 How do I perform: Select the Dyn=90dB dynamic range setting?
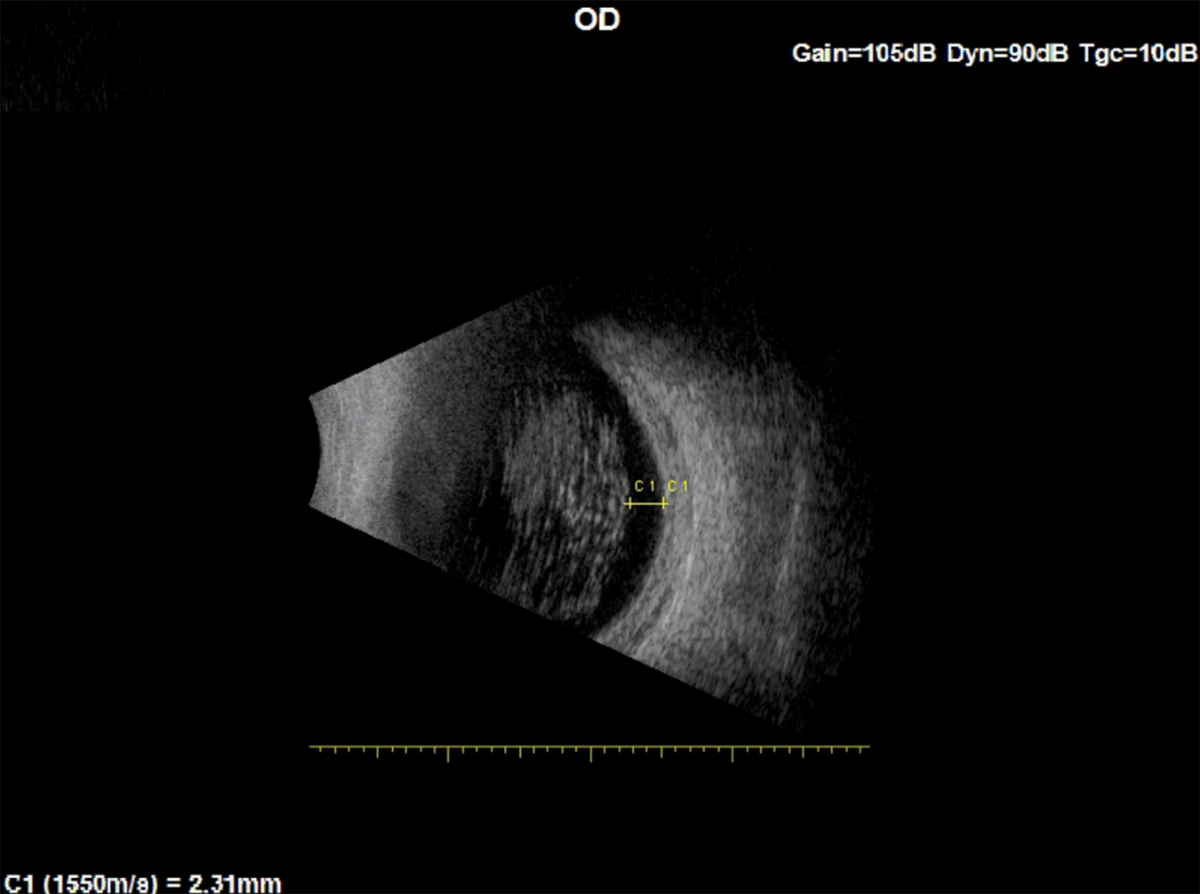(1007, 53)
